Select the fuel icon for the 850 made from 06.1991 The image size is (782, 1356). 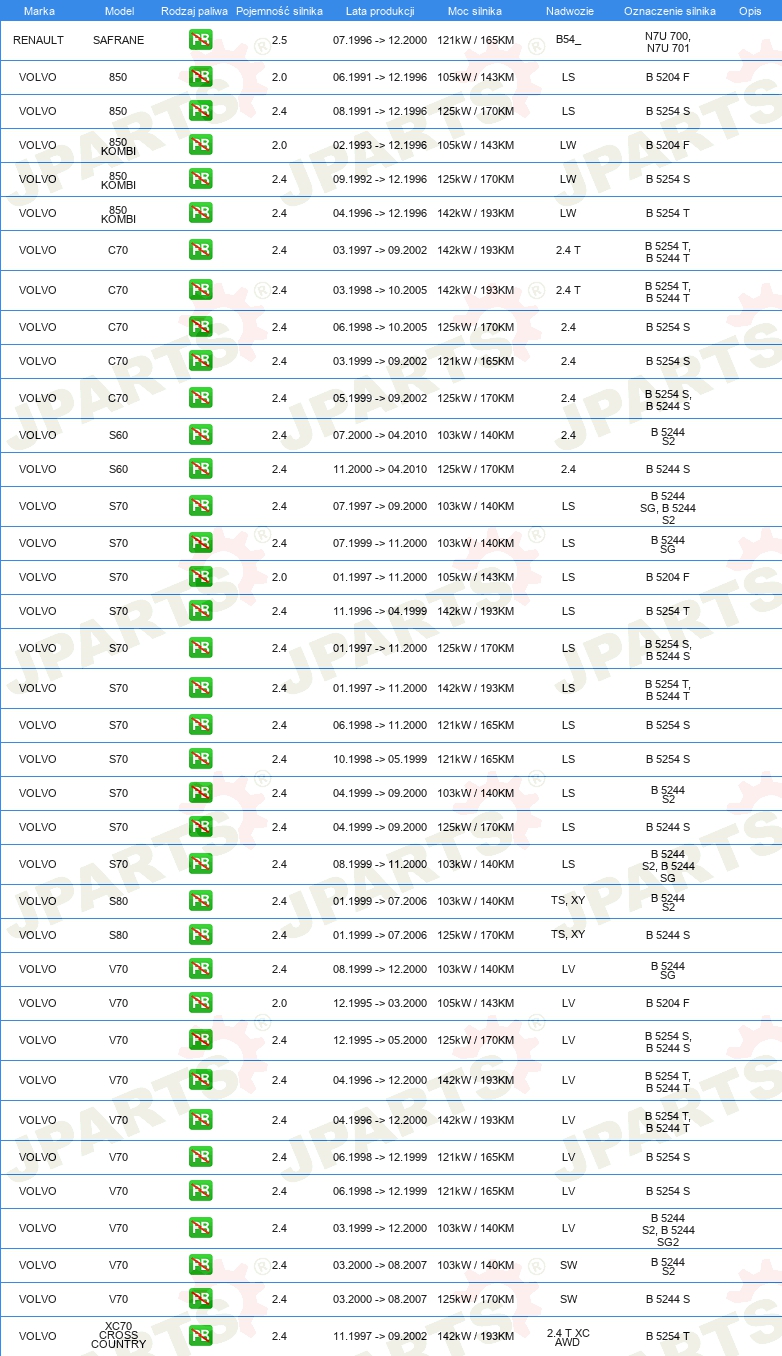[200, 77]
